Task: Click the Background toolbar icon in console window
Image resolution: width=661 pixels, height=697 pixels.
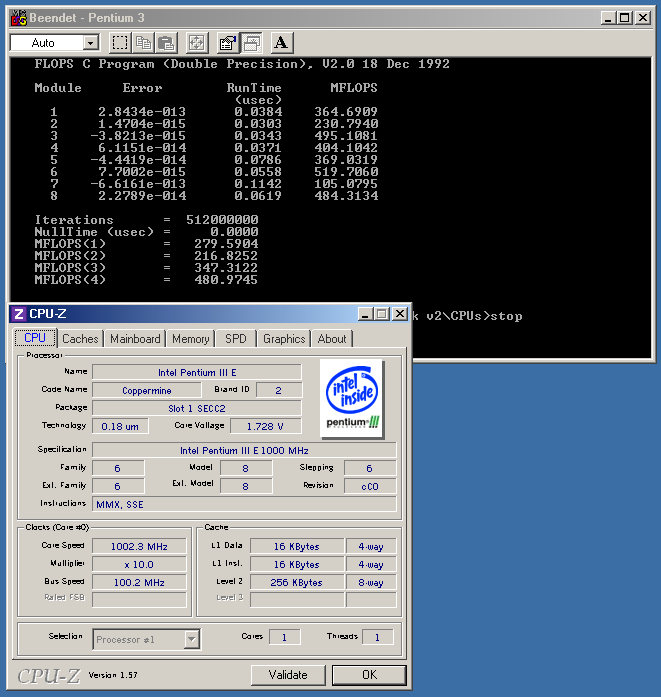Action: (251, 43)
